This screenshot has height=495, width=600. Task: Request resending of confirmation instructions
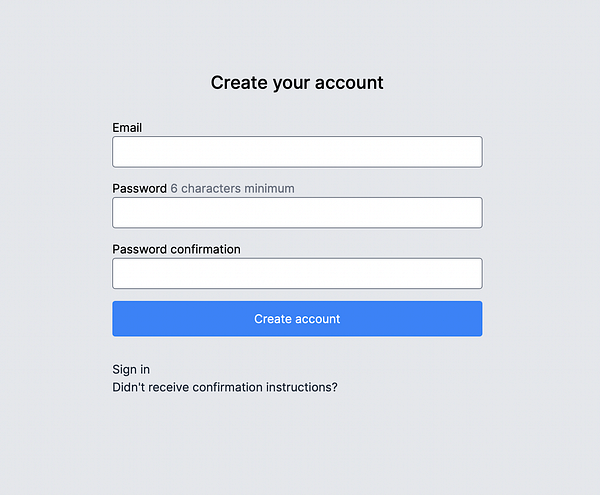click(225, 386)
